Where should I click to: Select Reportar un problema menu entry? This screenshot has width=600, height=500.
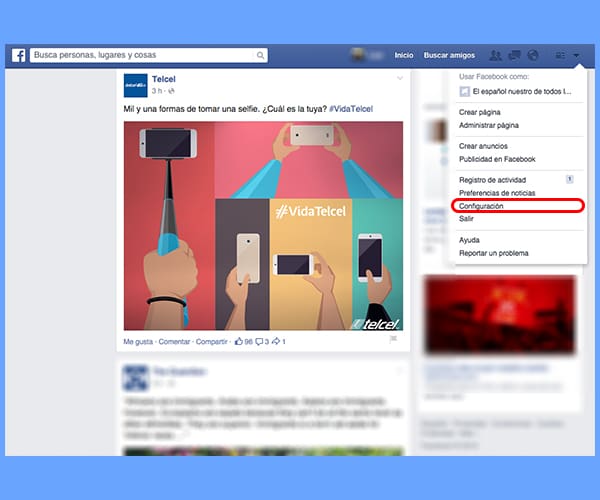[x=494, y=253]
